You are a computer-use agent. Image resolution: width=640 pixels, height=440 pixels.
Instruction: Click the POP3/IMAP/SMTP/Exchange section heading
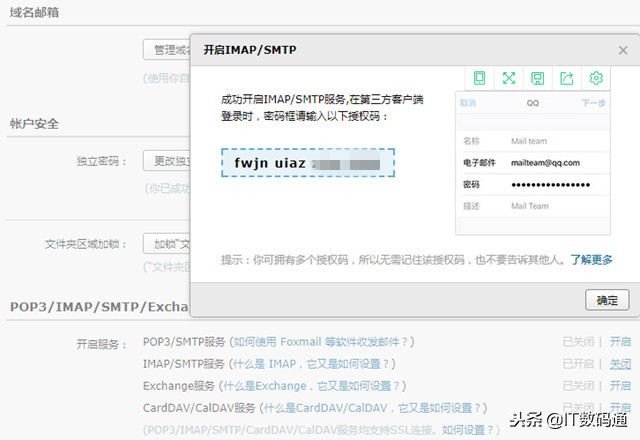(99, 307)
